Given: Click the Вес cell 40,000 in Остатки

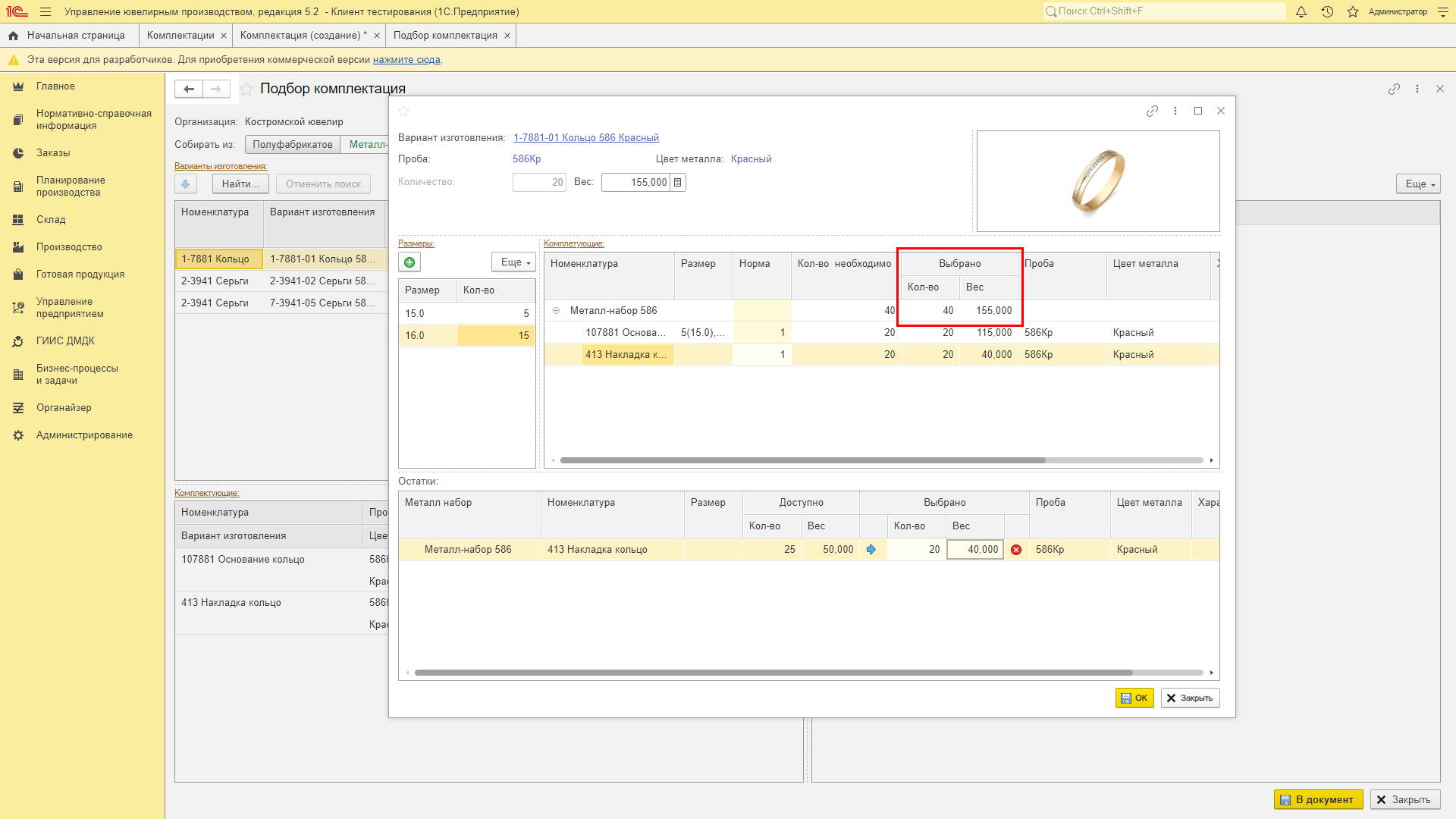Looking at the screenshot, I should [x=975, y=550].
